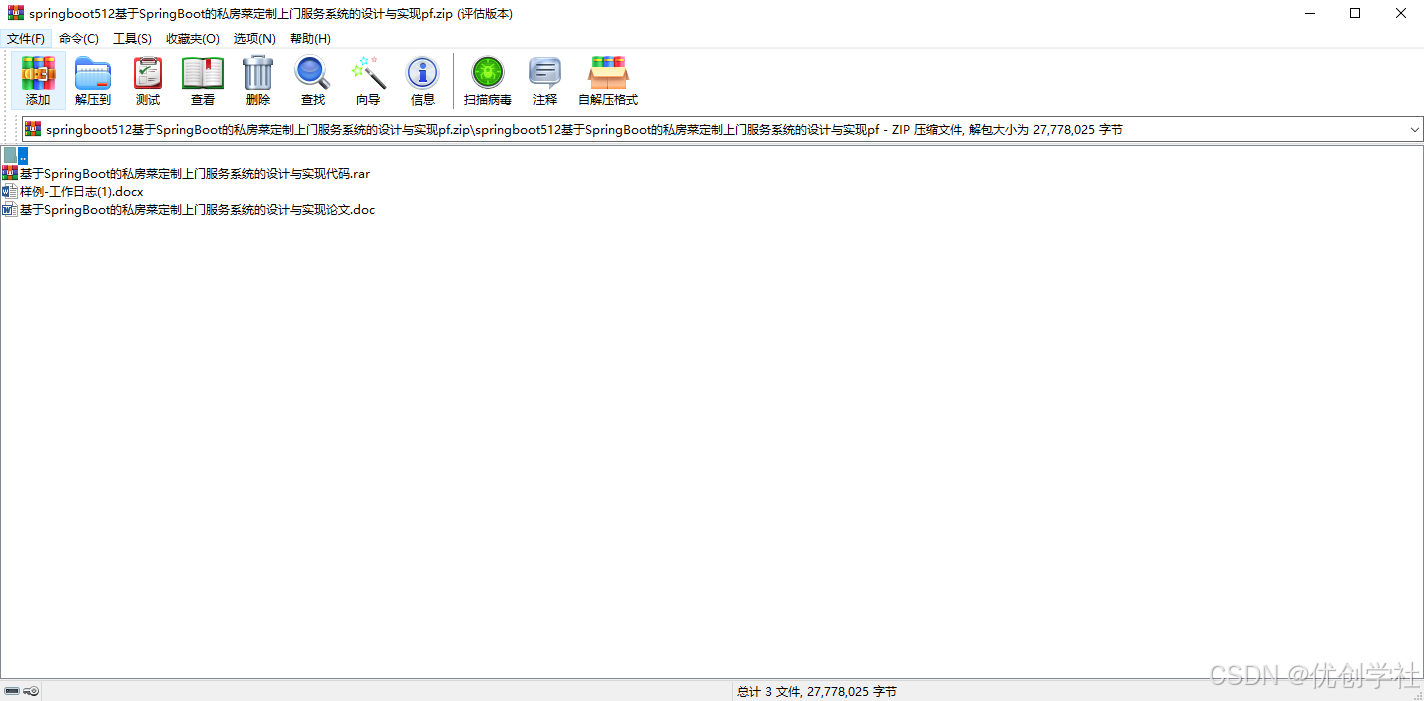Open the Favorites (收藏夹) menu

click(x=193, y=38)
